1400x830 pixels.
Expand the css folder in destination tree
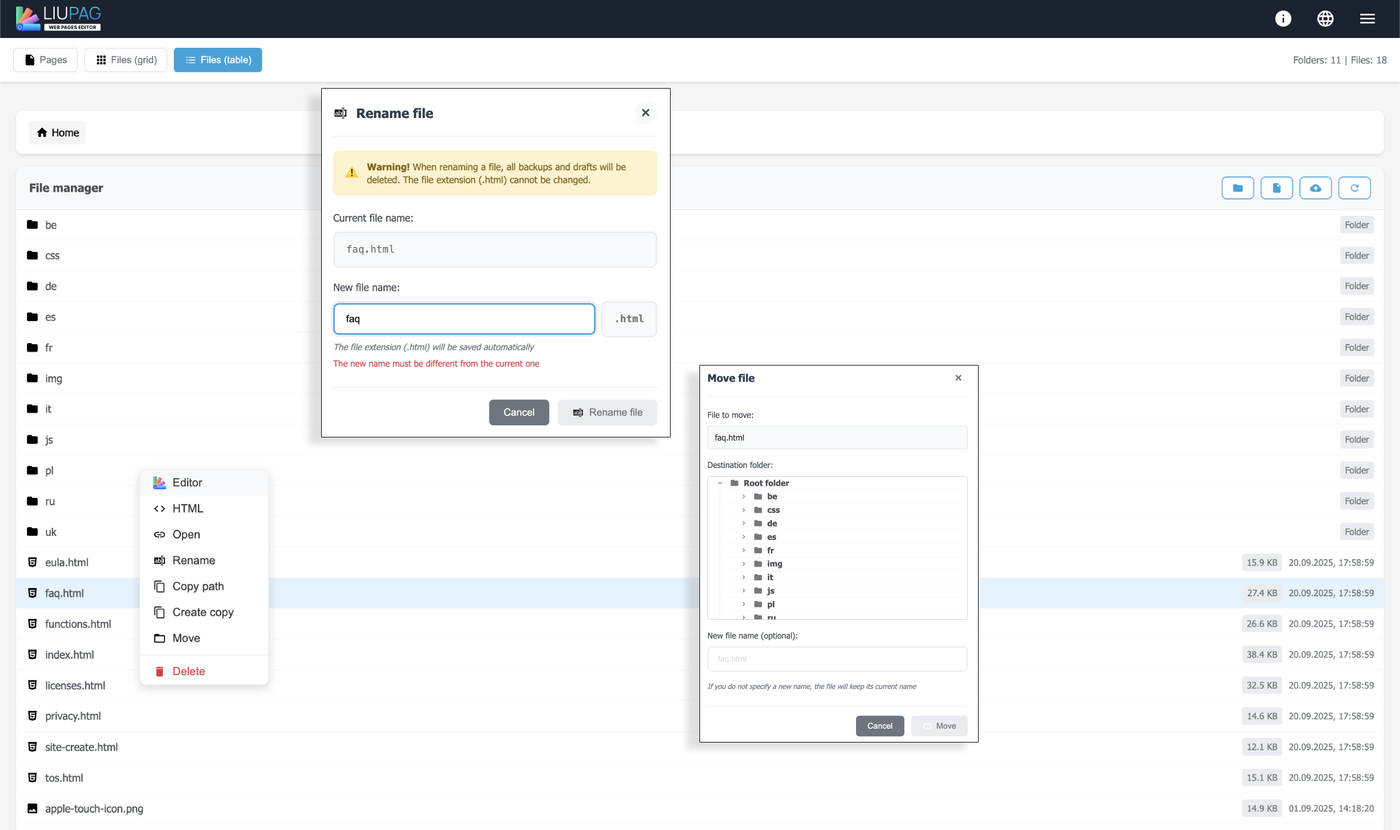click(744, 510)
